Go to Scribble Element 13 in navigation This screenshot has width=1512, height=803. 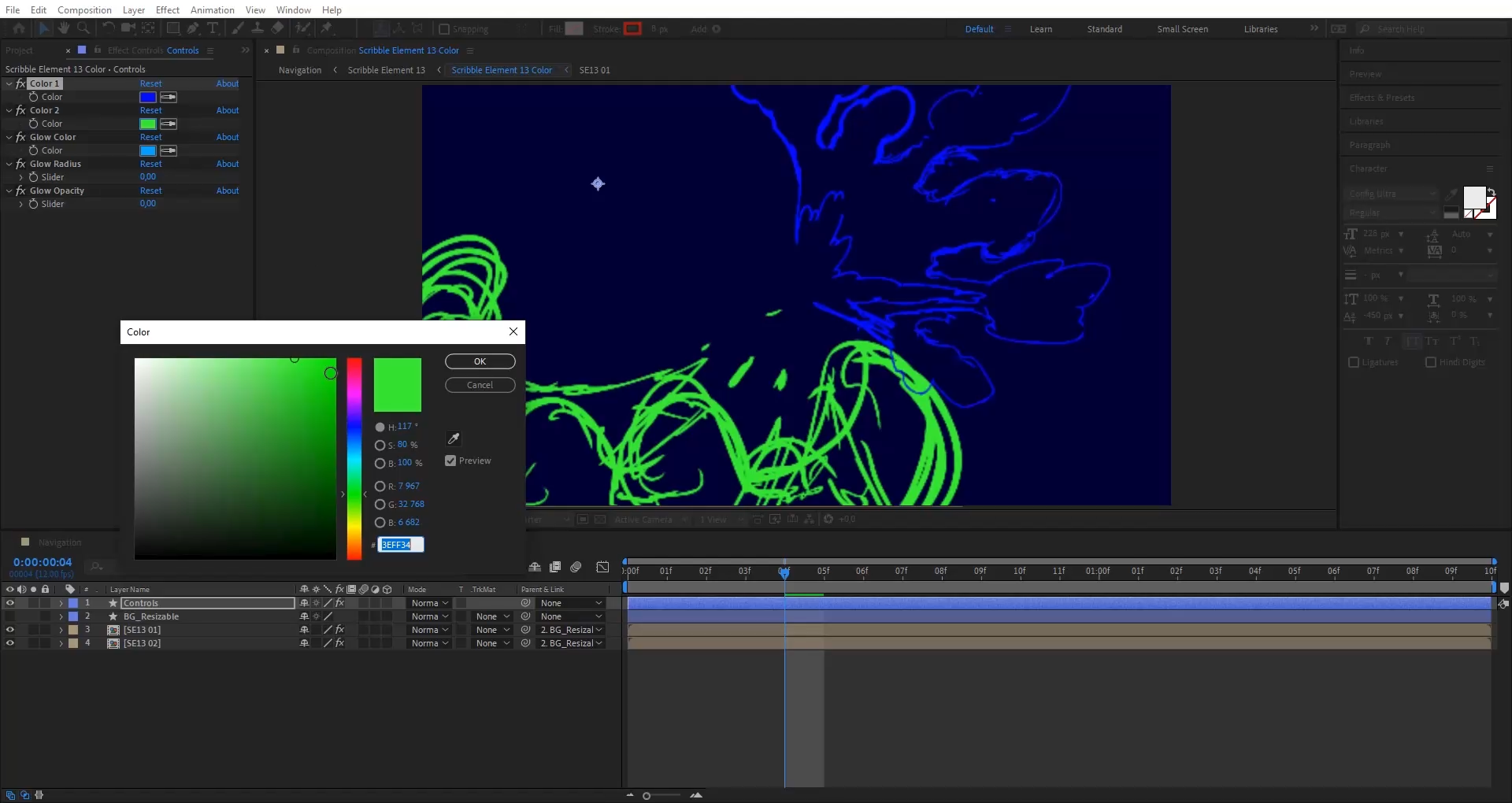point(386,70)
